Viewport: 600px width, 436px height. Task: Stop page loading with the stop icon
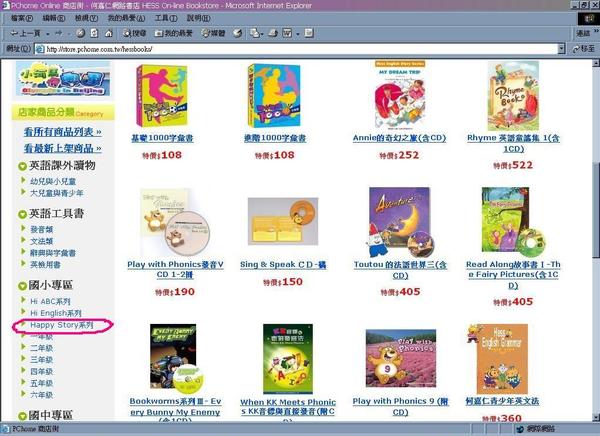[80, 33]
